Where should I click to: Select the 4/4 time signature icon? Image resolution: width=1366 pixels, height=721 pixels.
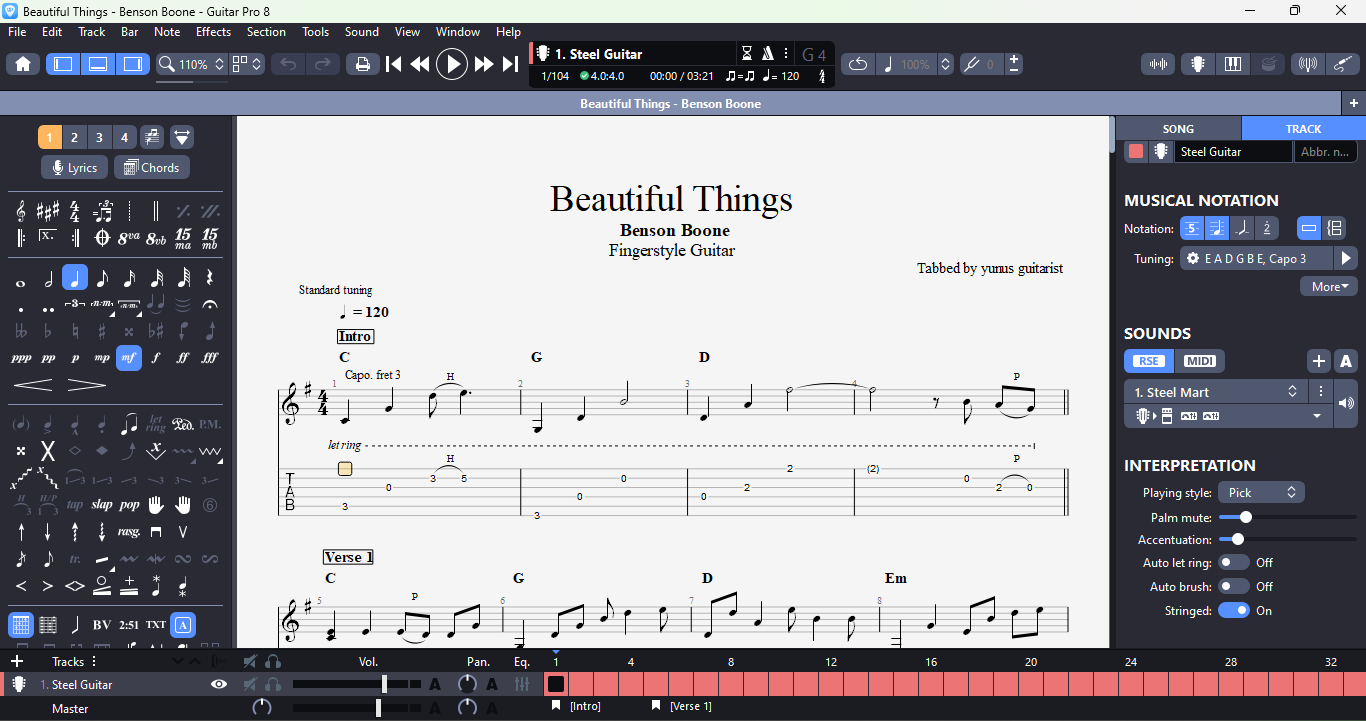point(75,211)
